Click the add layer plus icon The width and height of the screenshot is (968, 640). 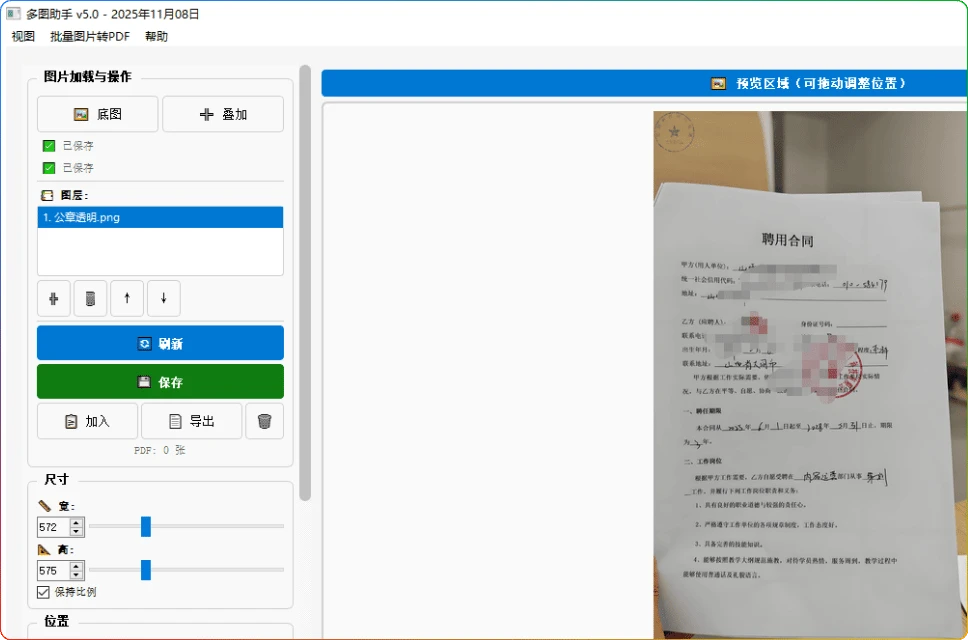pyautogui.click(x=53, y=298)
